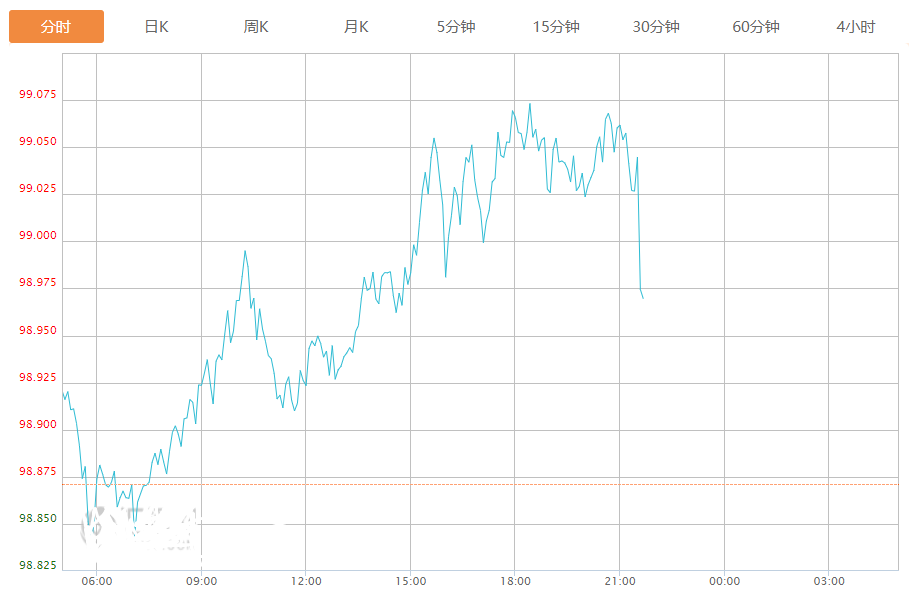Click the 98.950 price axis label
Image resolution: width=912 pixels, height=599 pixels.
point(38,331)
